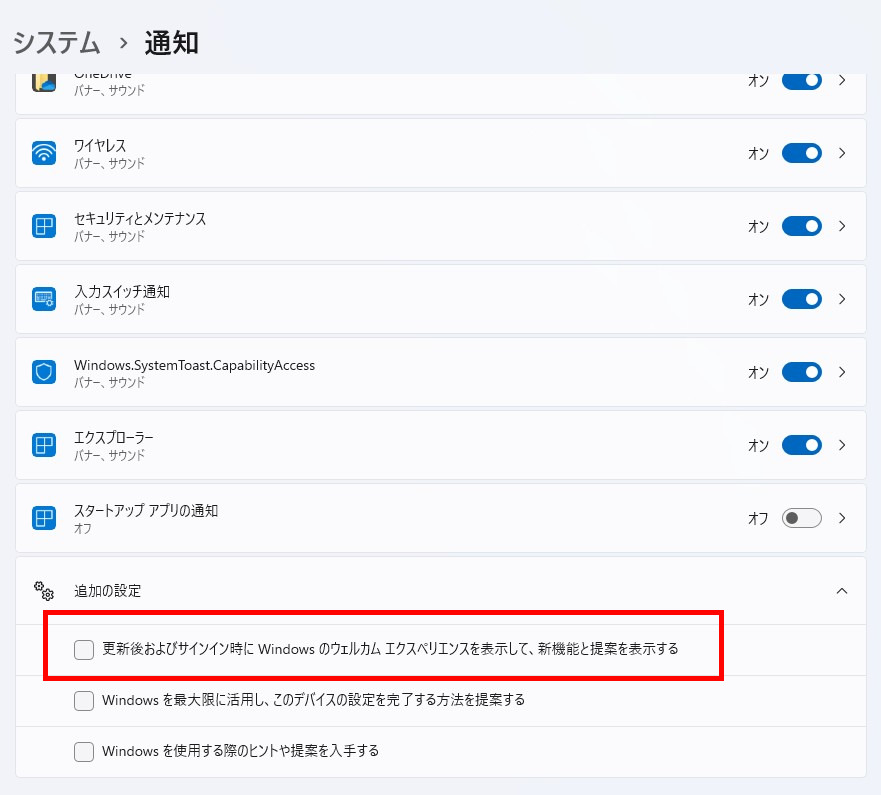
Task: Switch off the 入力スイッチ通知 toggle
Action: 802,299
